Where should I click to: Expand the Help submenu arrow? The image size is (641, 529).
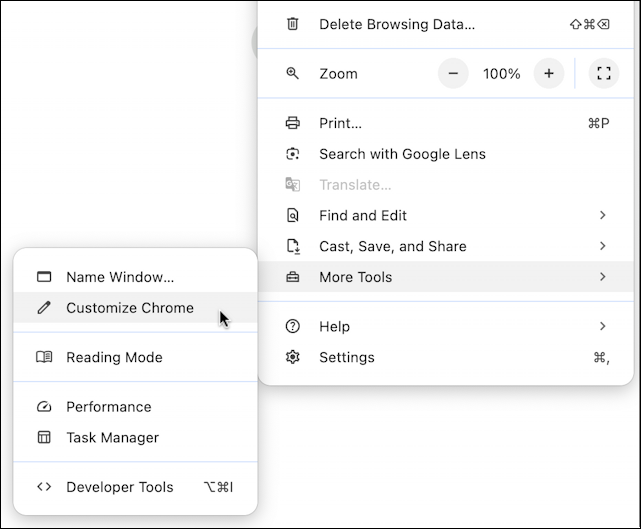point(602,326)
